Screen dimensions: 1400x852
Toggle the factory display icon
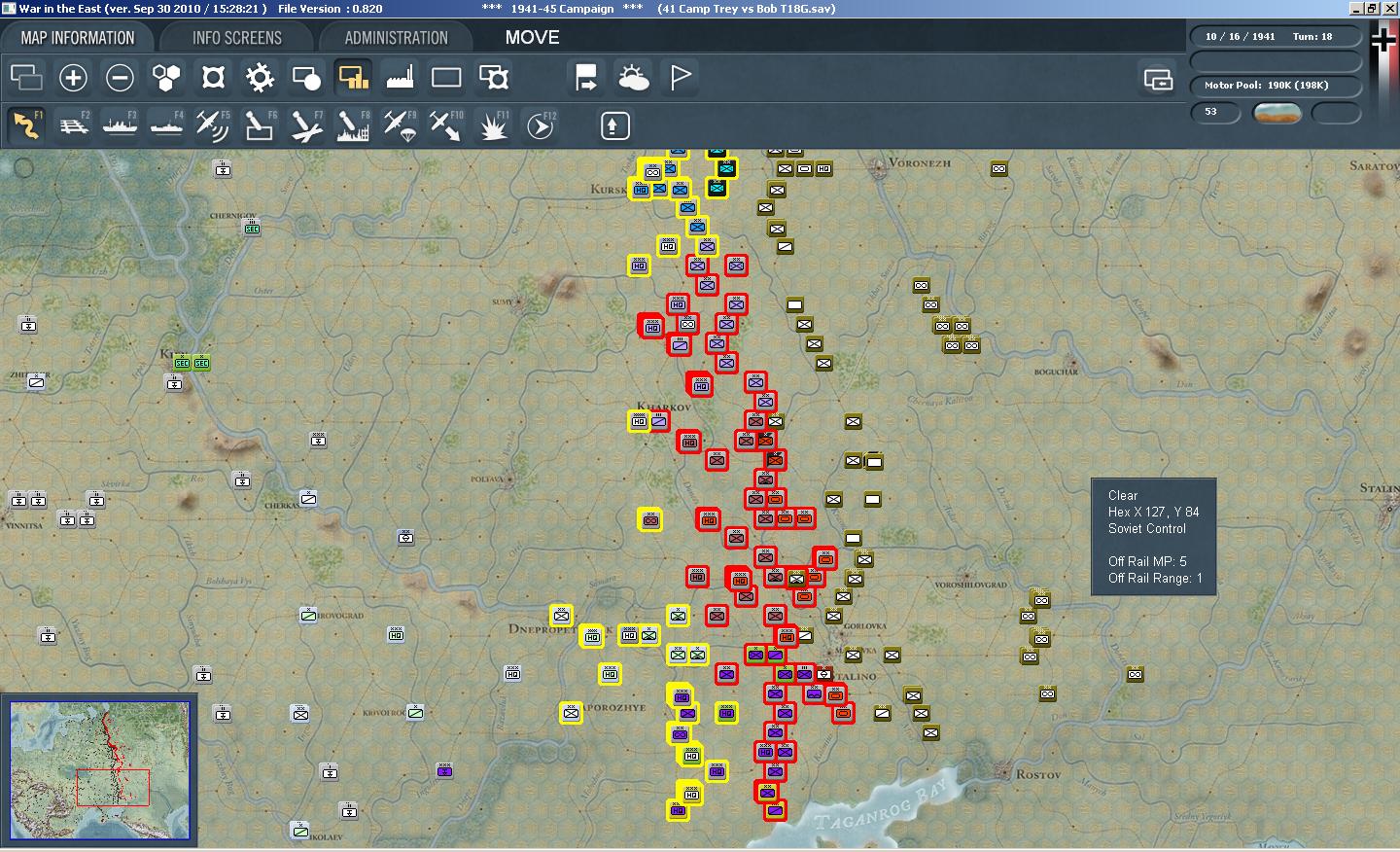(400, 77)
